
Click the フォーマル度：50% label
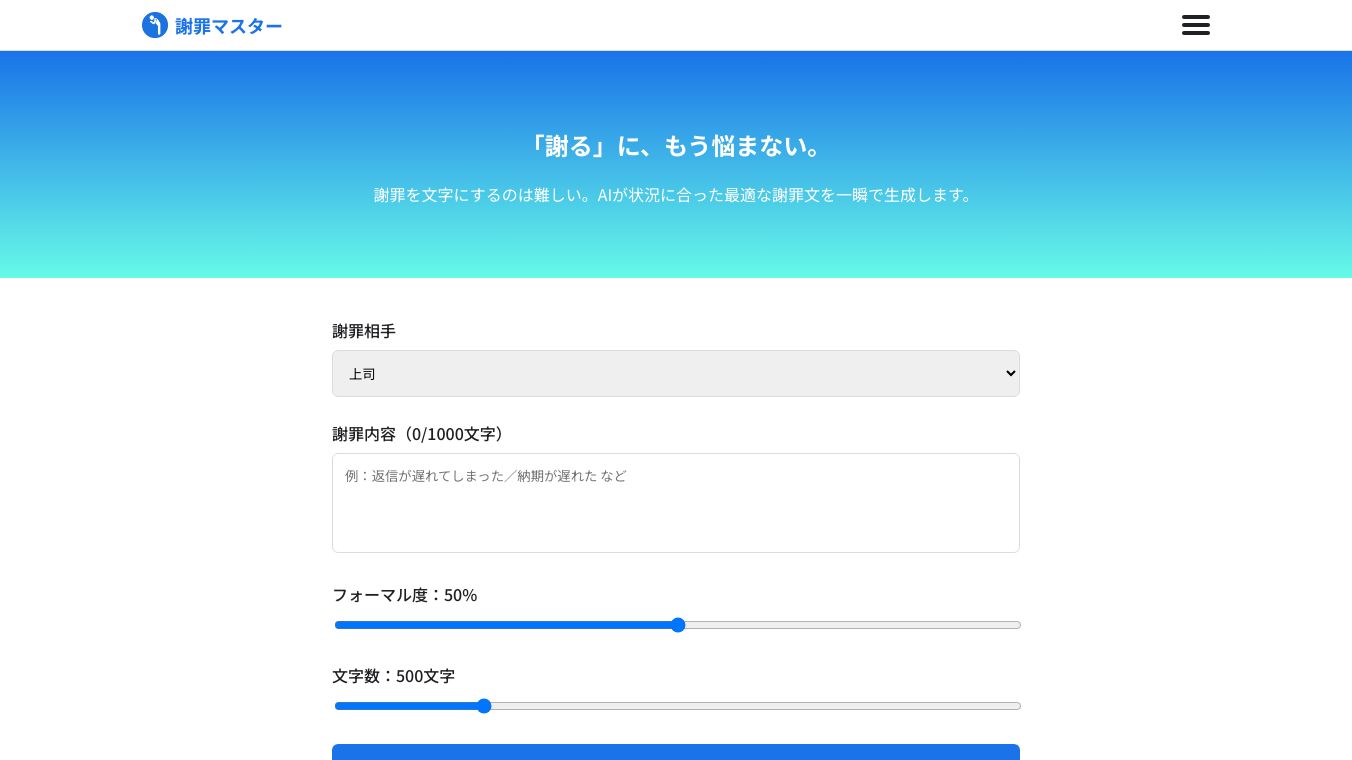[404, 595]
